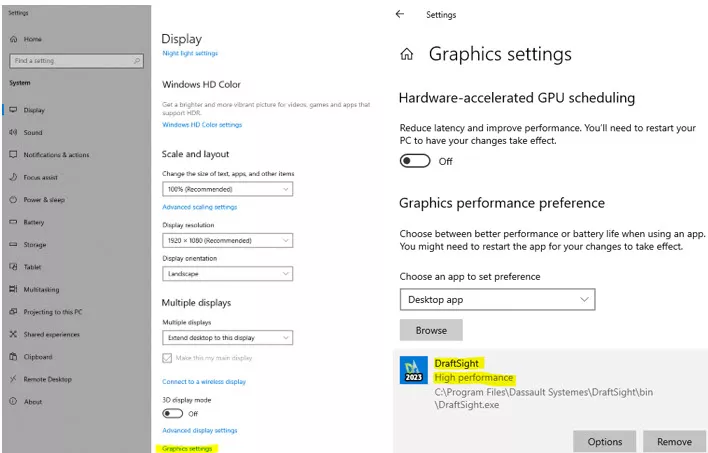Open Notifications & actions icon
Image resolution: width=708 pixels, height=453 pixels.
(x=13, y=155)
